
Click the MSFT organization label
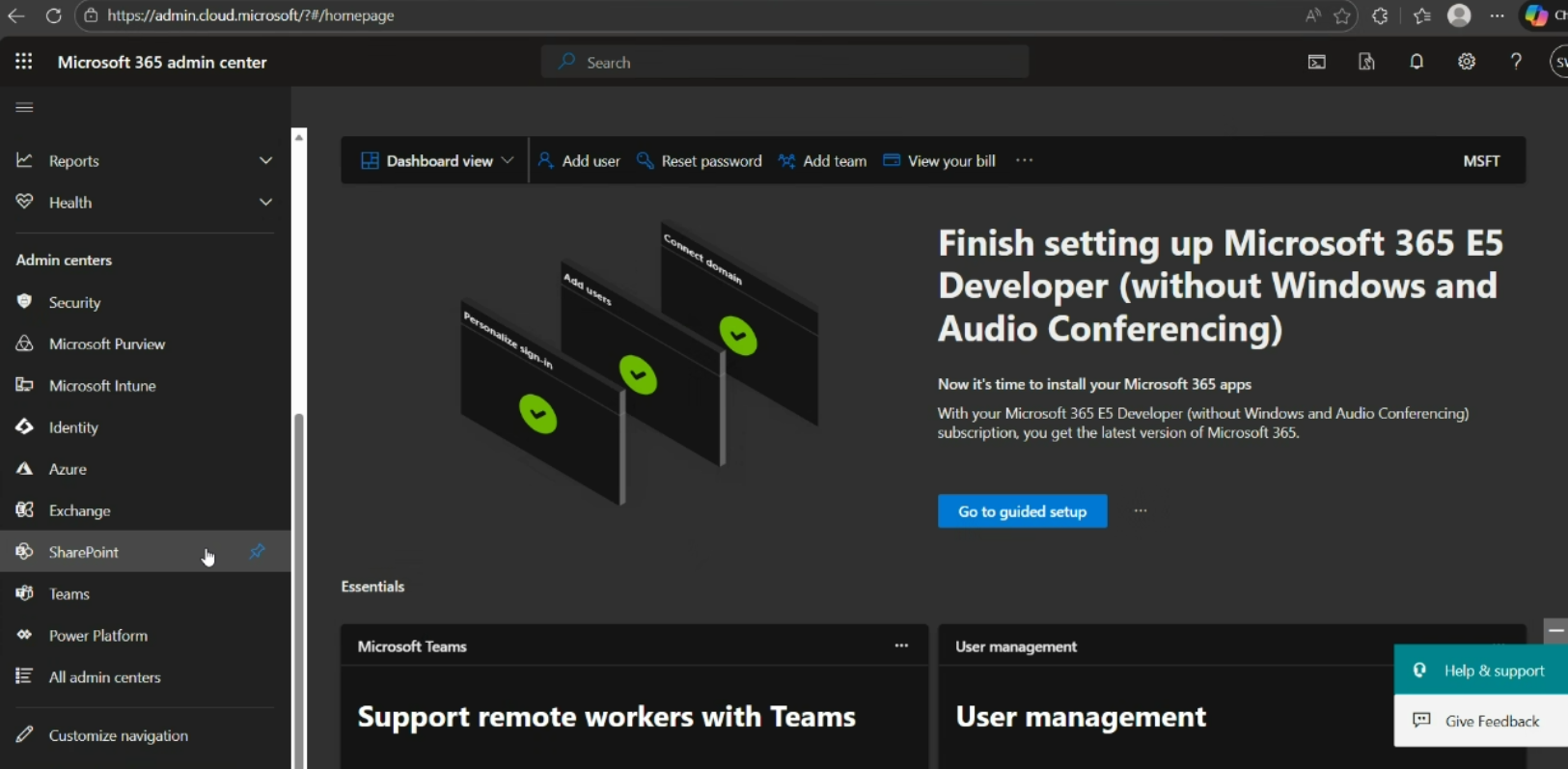point(1481,161)
